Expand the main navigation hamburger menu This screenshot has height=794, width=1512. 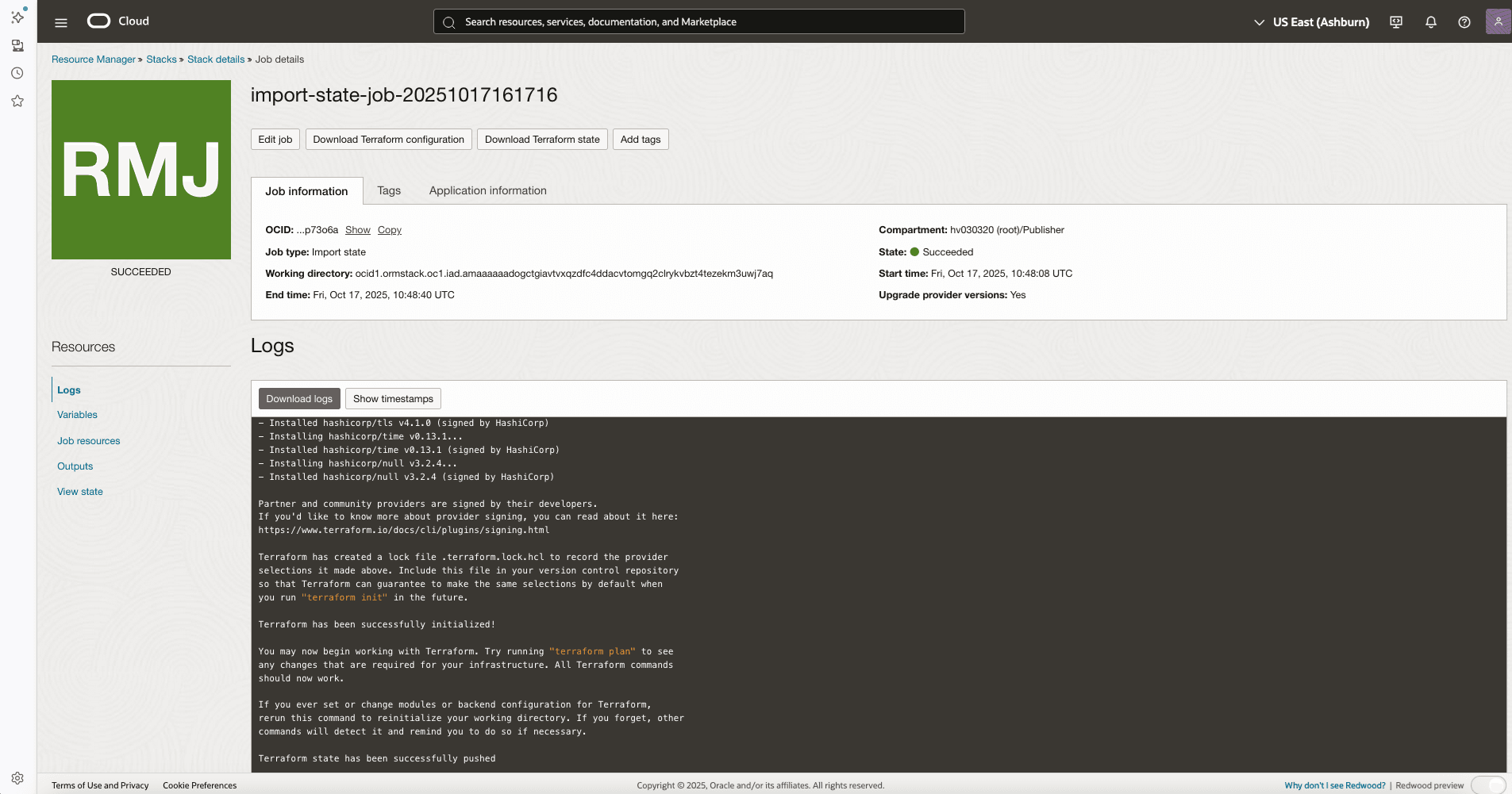point(60,21)
